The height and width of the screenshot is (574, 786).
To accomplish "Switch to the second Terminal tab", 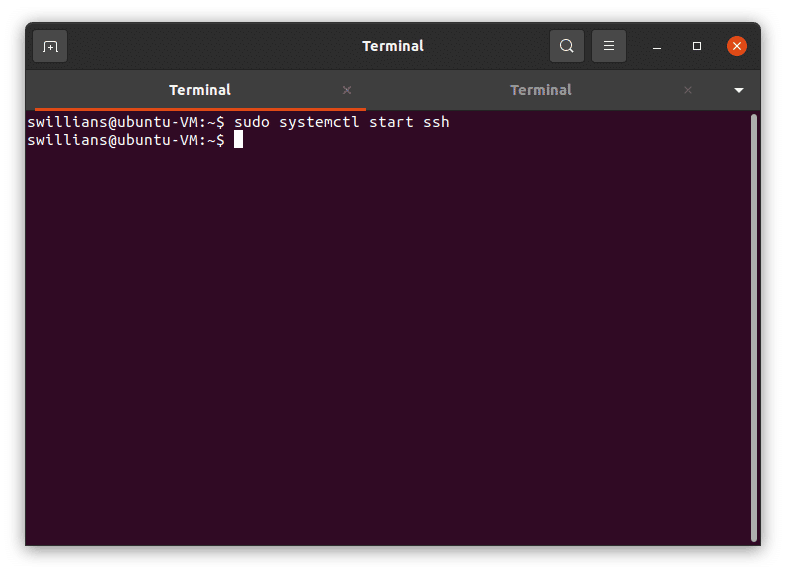I will click(x=540, y=90).
